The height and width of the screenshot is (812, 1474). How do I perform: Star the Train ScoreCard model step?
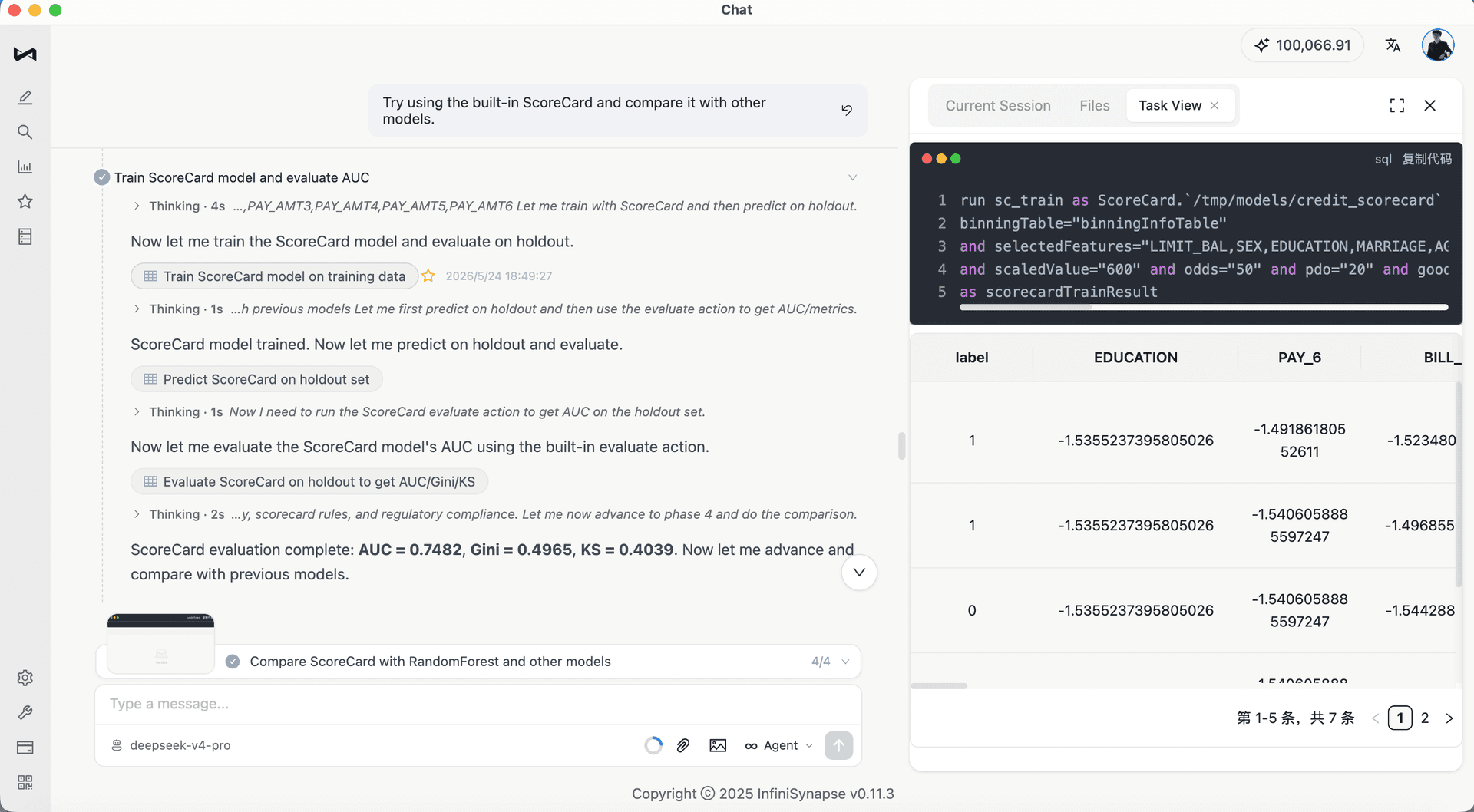(428, 276)
